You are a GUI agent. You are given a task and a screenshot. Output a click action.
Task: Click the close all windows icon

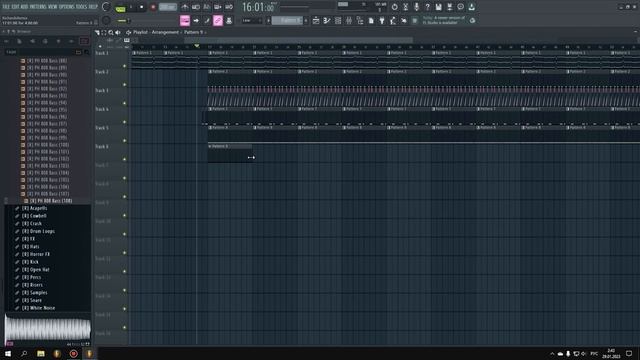pyautogui.click(x=404, y=20)
